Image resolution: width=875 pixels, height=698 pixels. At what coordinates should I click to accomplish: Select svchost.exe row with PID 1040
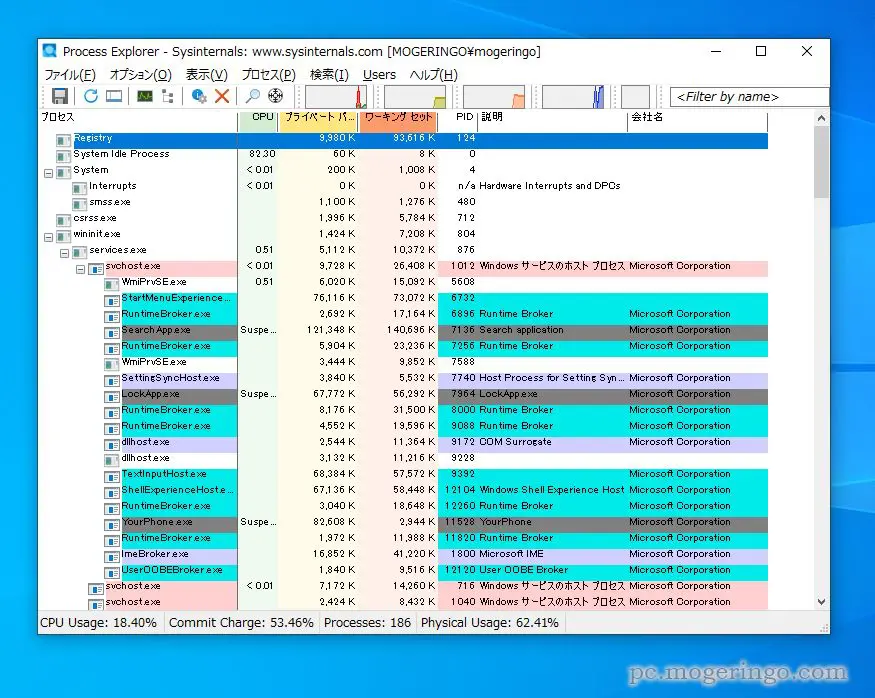[x=403, y=602]
